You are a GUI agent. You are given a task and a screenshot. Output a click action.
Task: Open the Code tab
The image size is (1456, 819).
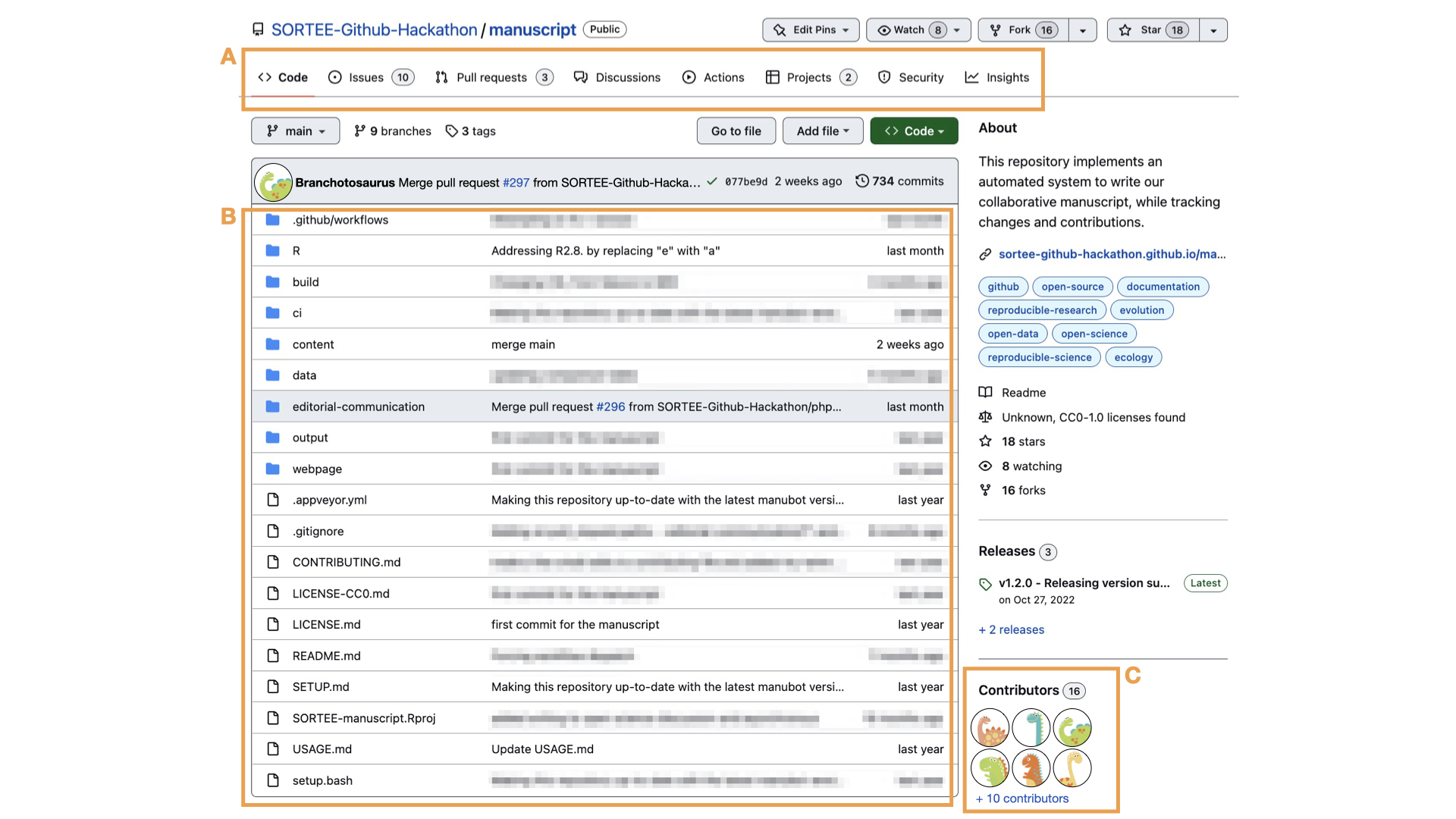283,77
